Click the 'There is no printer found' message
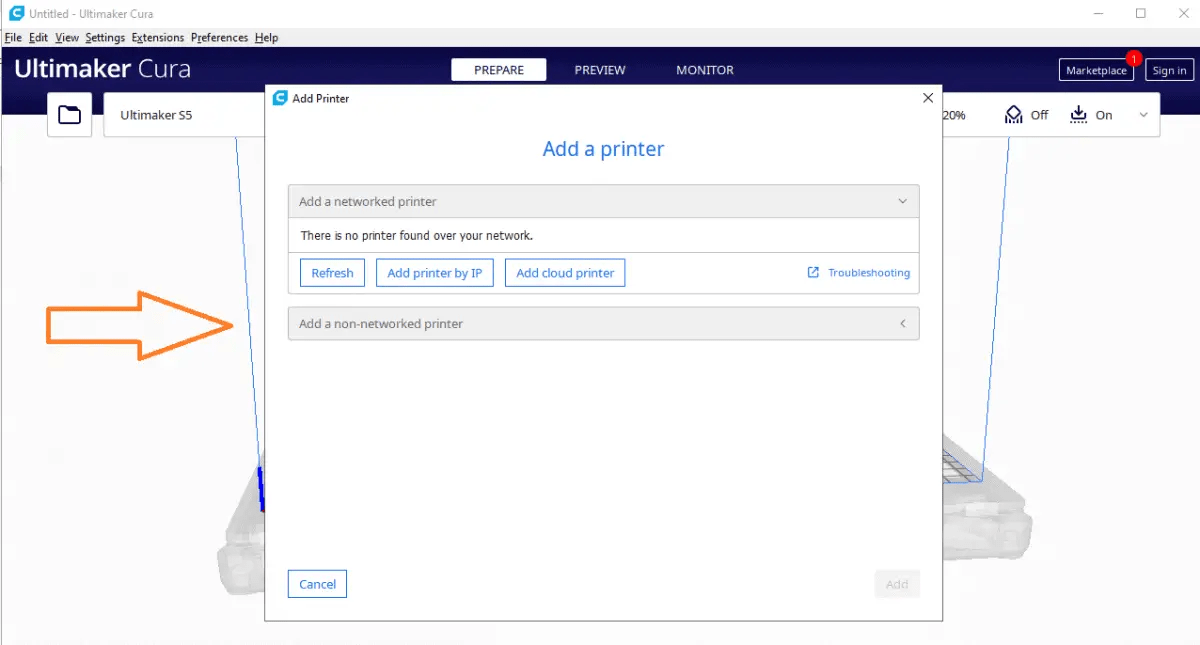The width and height of the screenshot is (1200, 645). 417,236
